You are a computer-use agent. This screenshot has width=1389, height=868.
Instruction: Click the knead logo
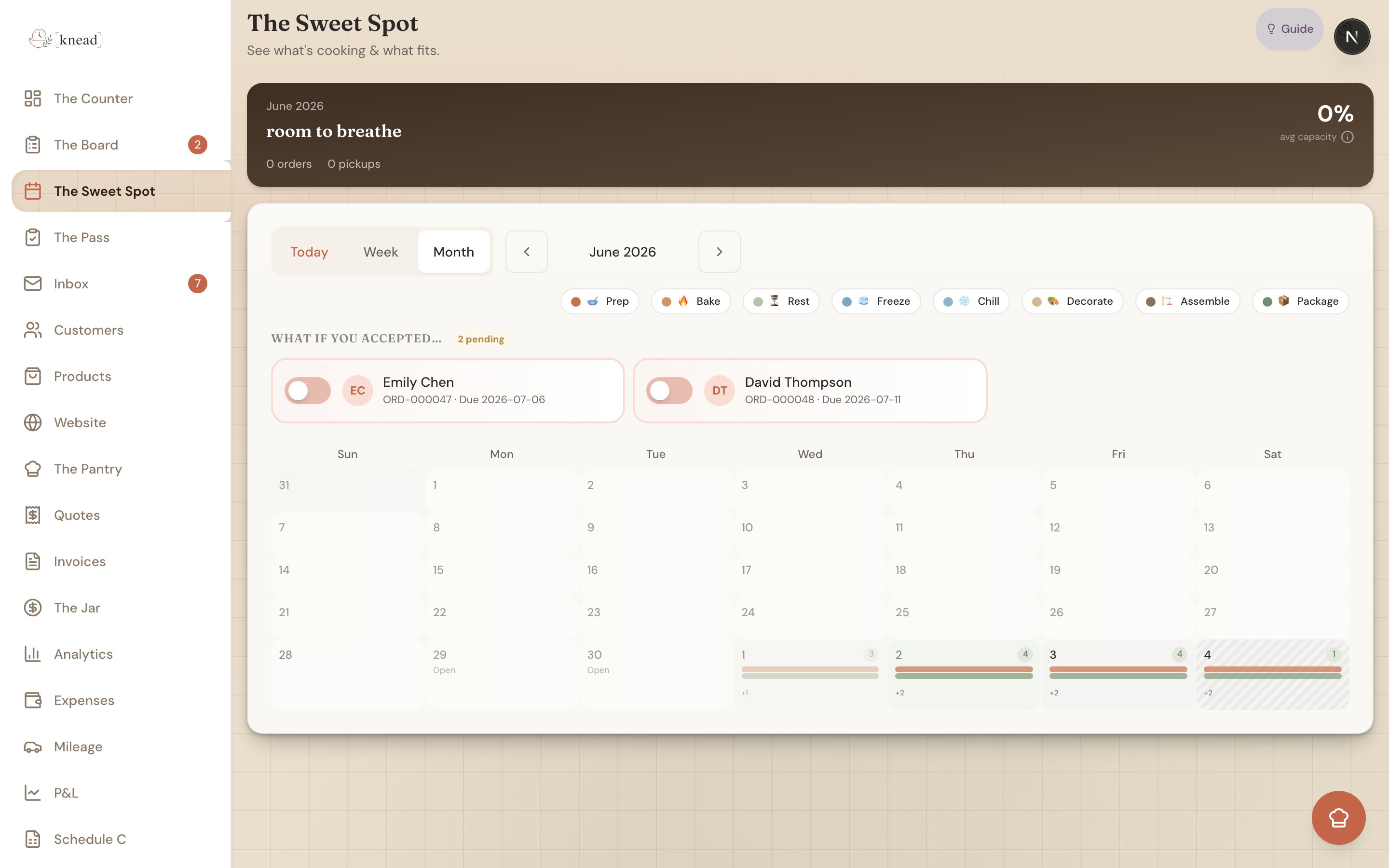pos(65,39)
